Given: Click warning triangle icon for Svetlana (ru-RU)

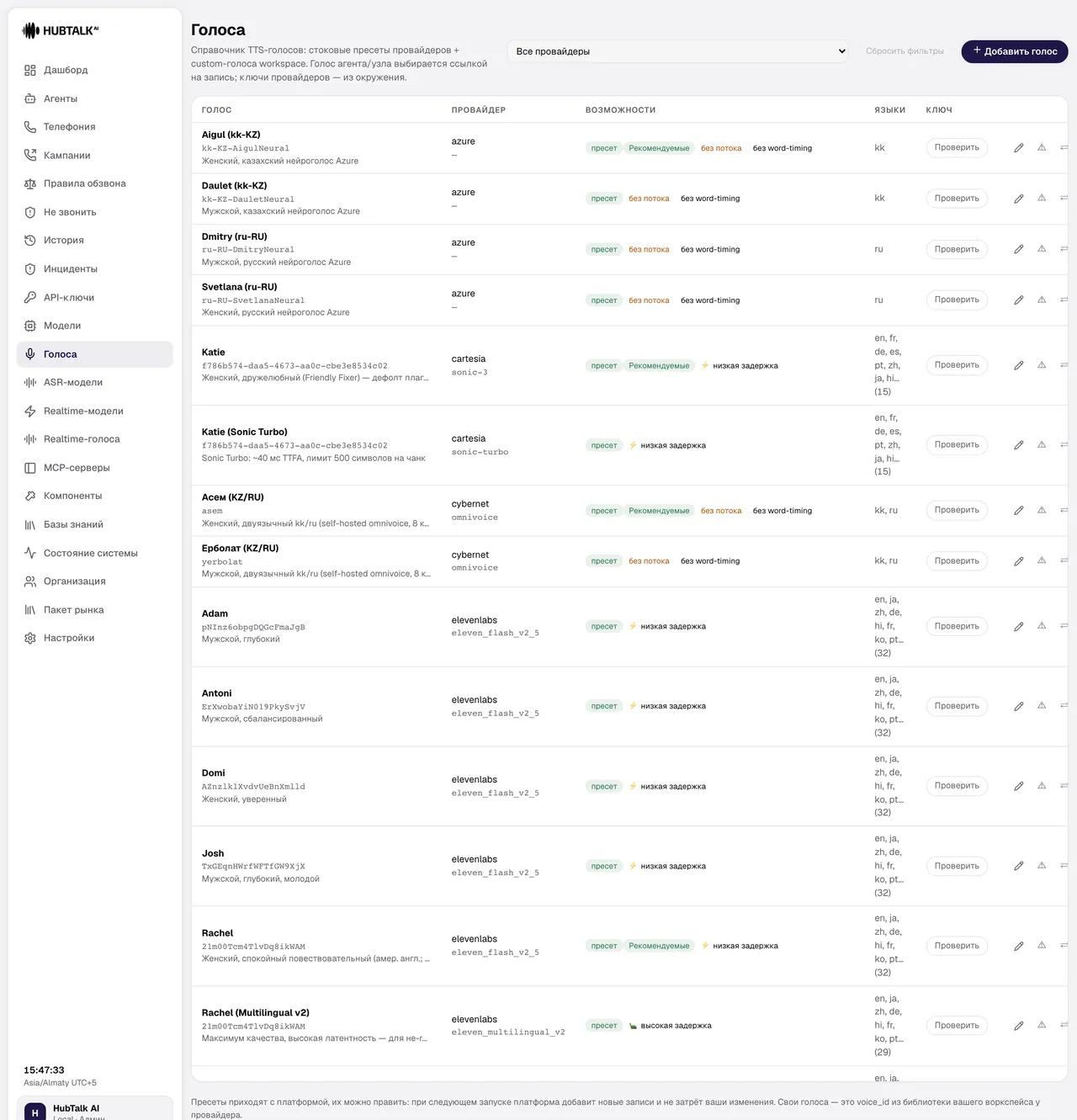Looking at the screenshot, I should point(1042,300).
